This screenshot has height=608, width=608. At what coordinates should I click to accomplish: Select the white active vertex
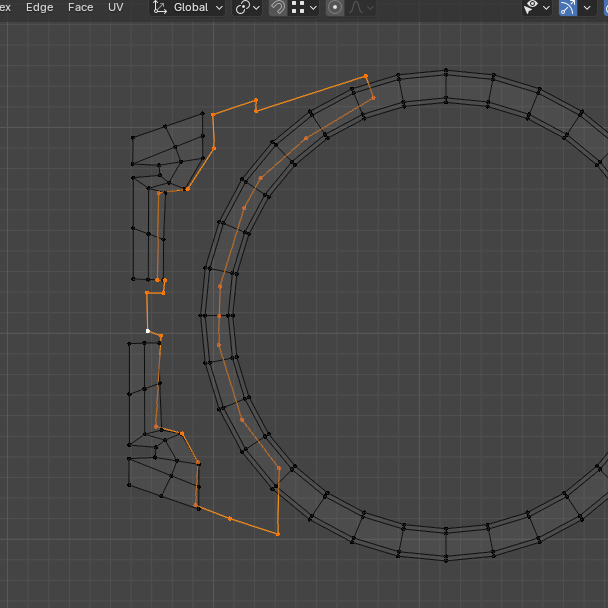148,331
